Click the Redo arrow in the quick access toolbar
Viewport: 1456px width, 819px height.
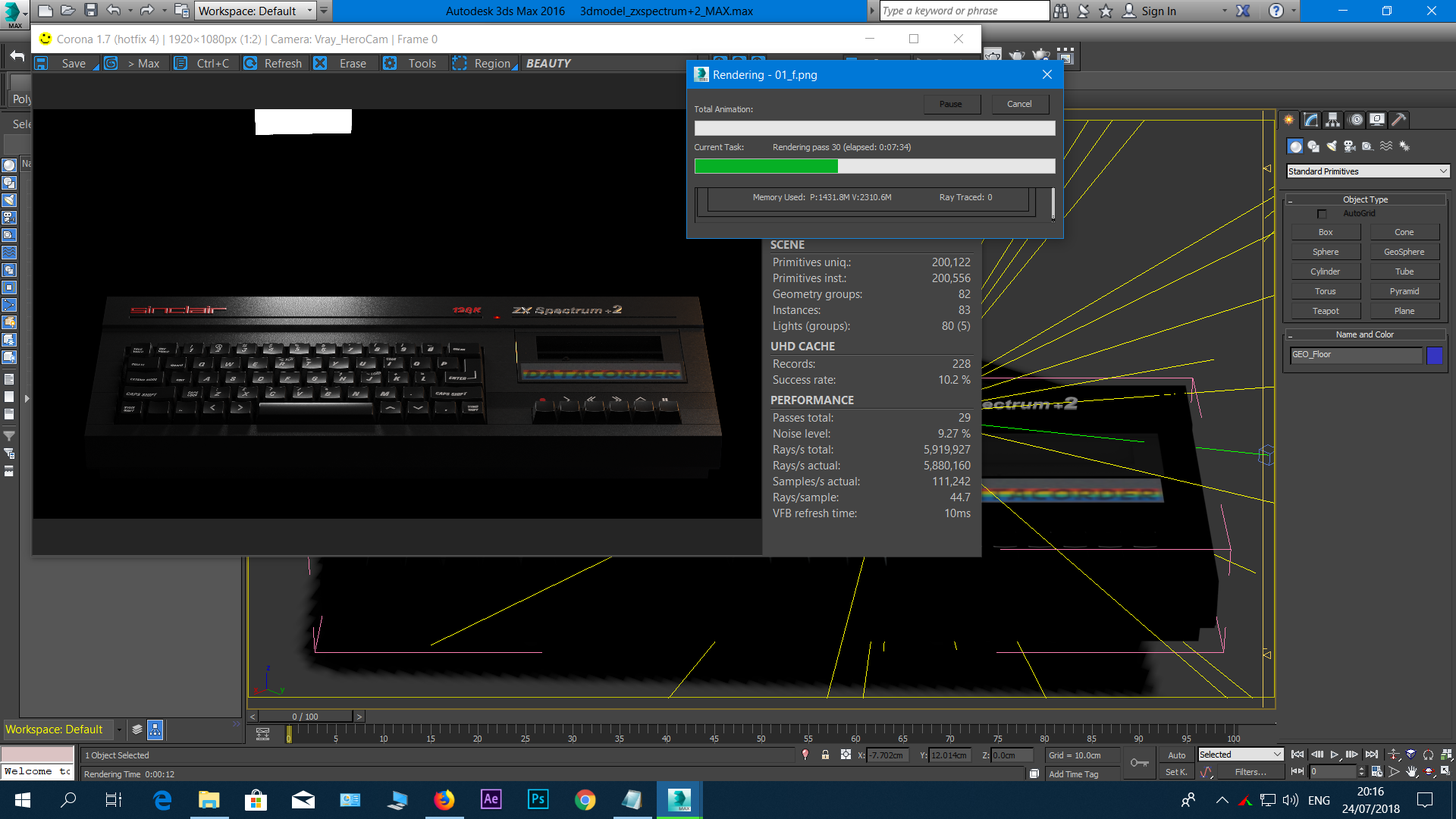(x=146, y=11)
